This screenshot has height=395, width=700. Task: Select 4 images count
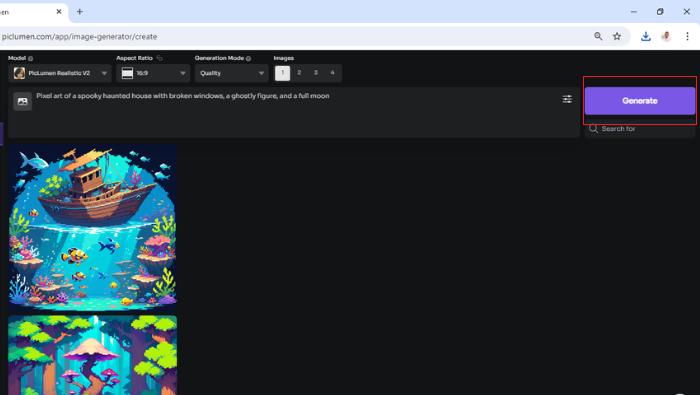tap(332, 73)
